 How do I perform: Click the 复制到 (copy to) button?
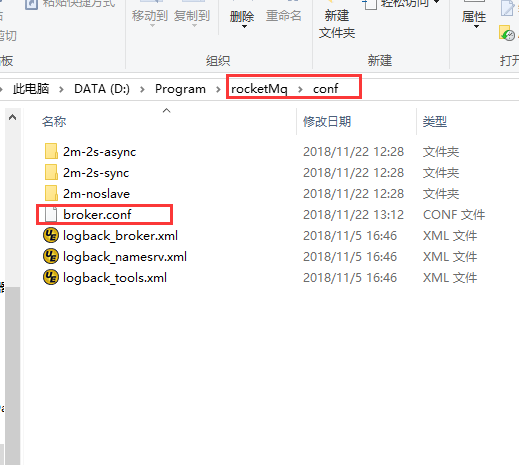(192, 16)
